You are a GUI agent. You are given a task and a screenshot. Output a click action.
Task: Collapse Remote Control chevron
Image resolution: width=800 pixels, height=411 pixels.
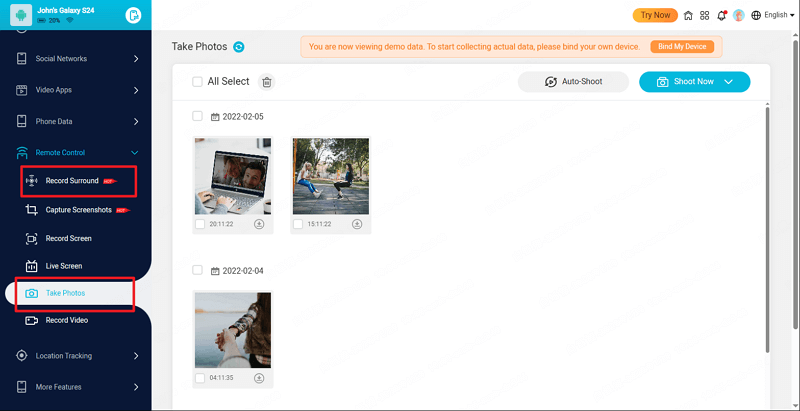[x=135, y=152]
